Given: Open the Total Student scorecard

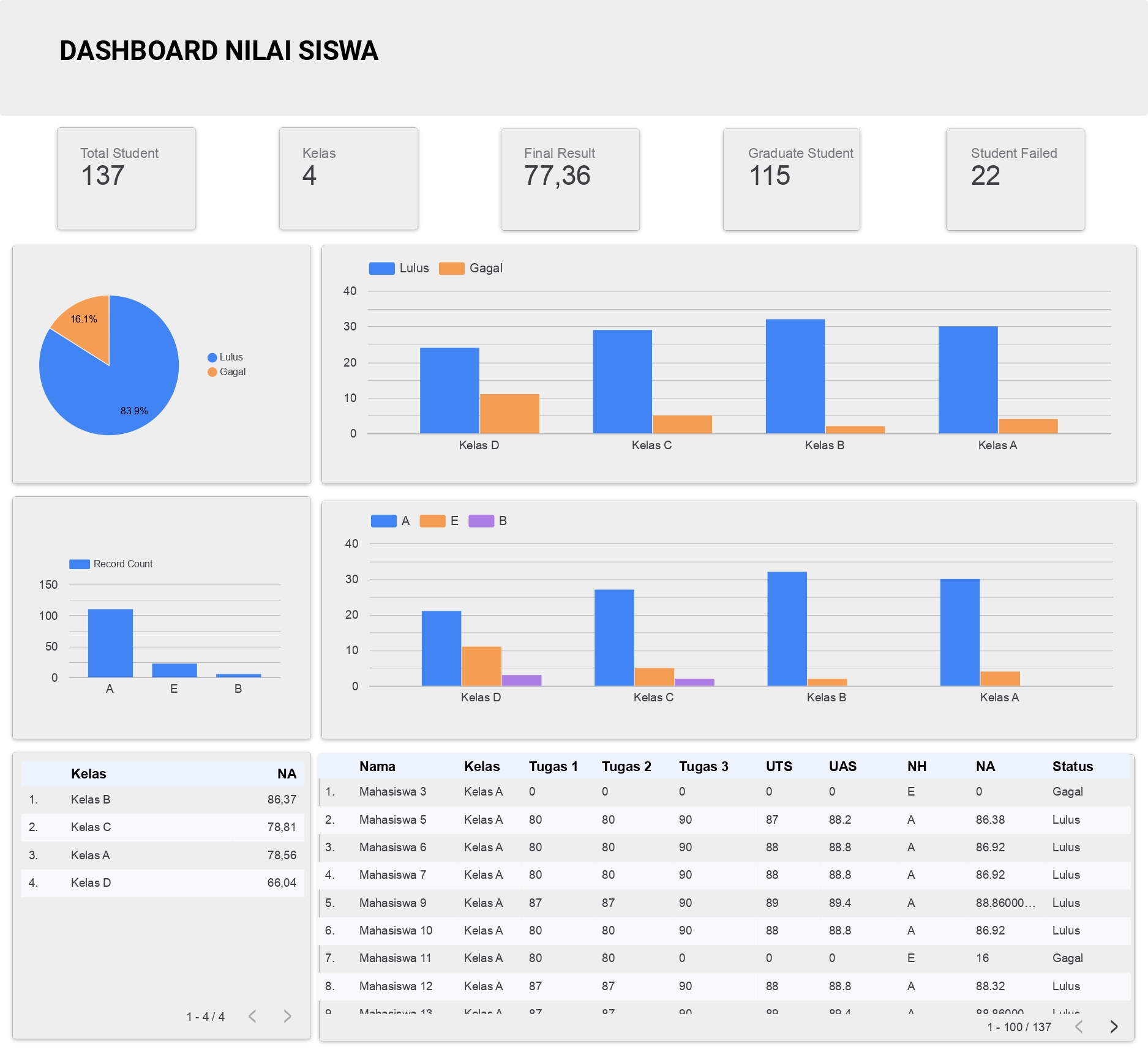Looking at the screenshot, I should pyautogui.click(x=126, y=178).
